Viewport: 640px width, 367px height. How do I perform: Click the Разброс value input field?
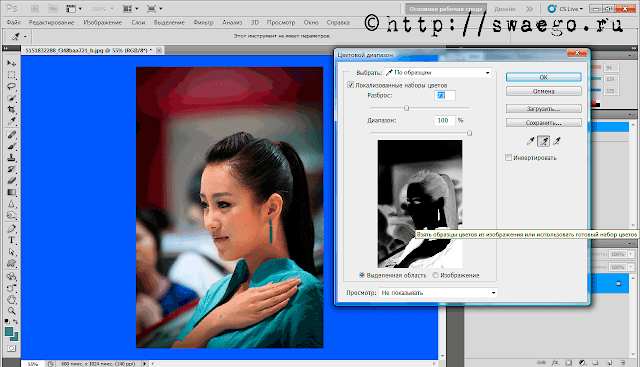coord(444,96)
